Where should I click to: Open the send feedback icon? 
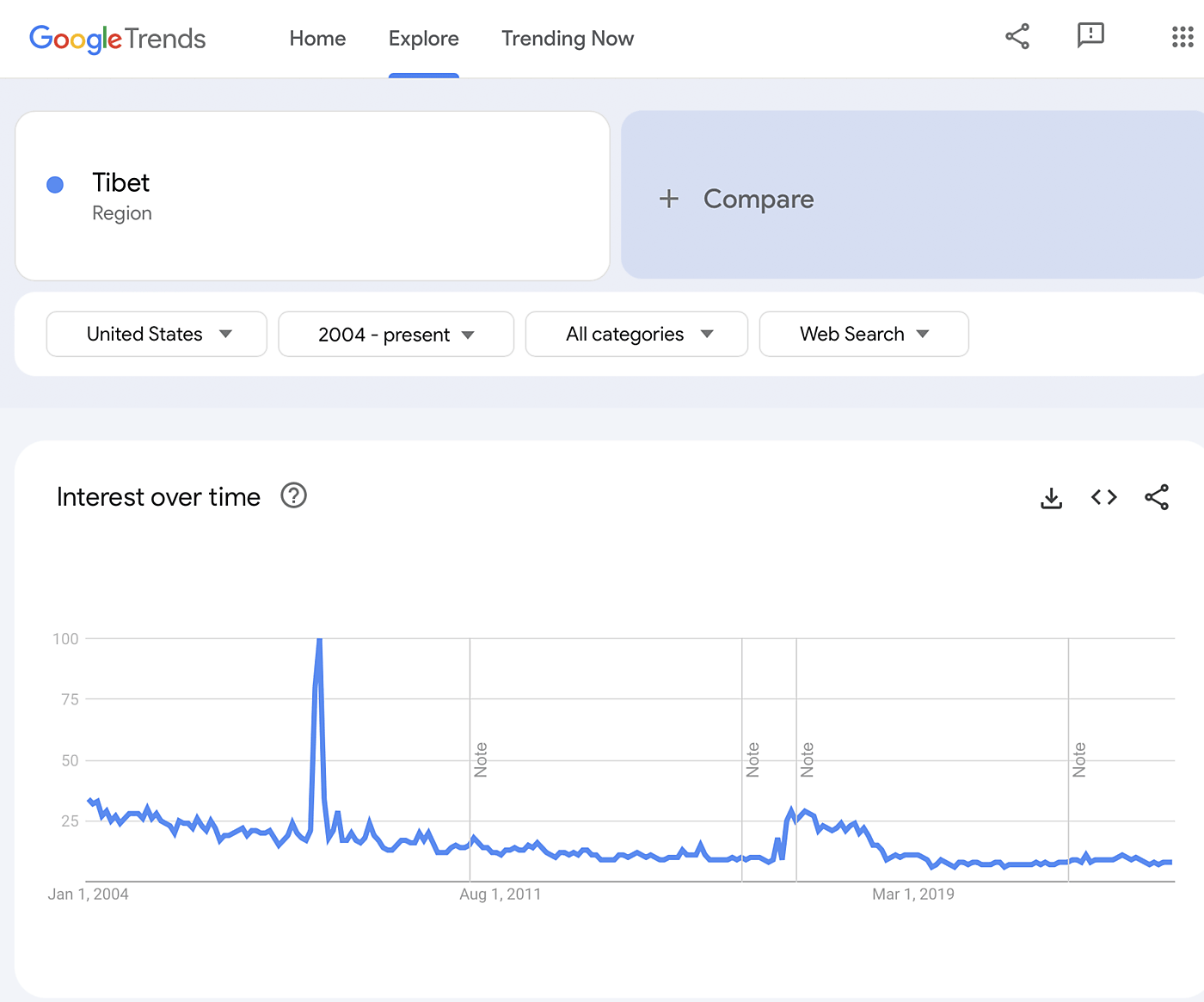(x=1090, y=36)
